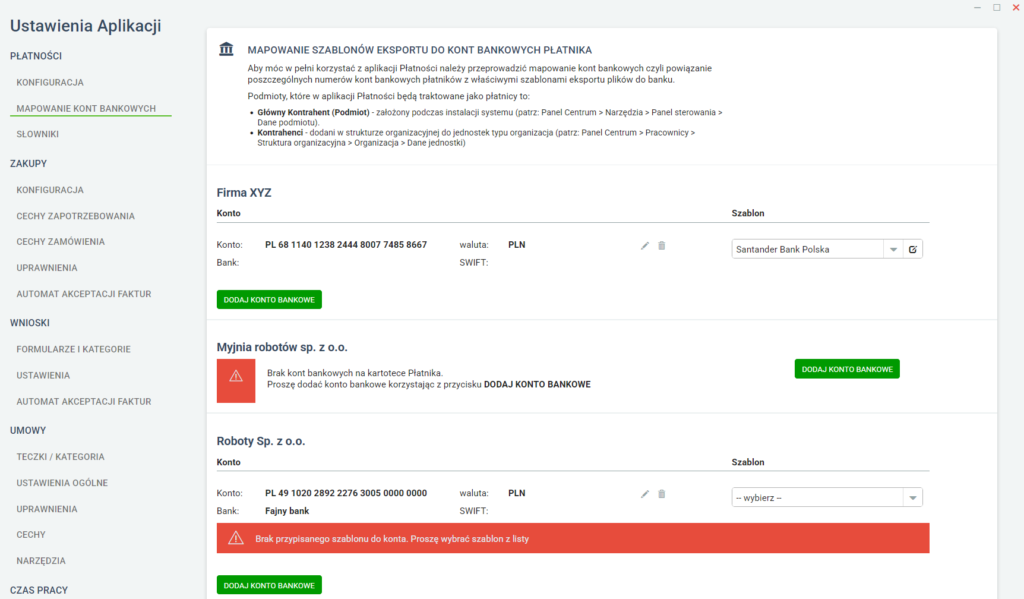This screenshot has height=599, width=1024.
Task: Expand arrow of the '-- wybierz --' combo box
Action: [912, 498]
